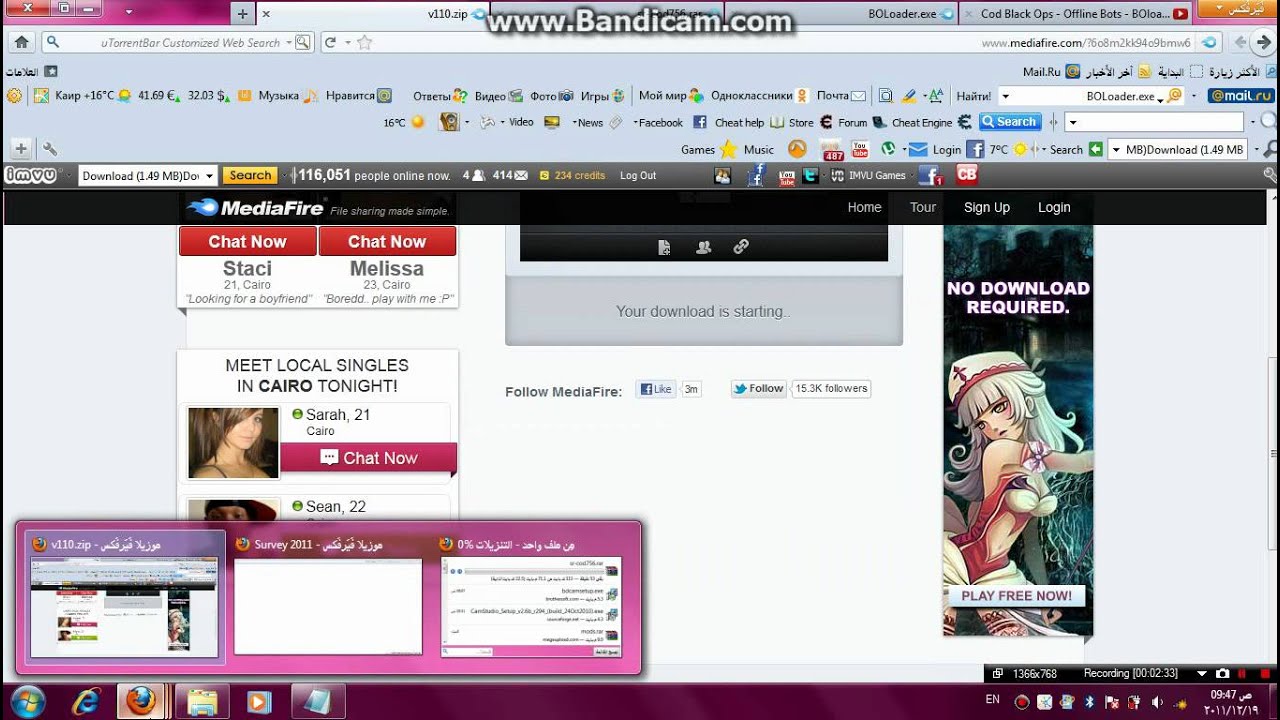Viewport: 1280px width, 720px height.
Task: Open the 234 credits IMVU item
Action: (x=573, y=175)
